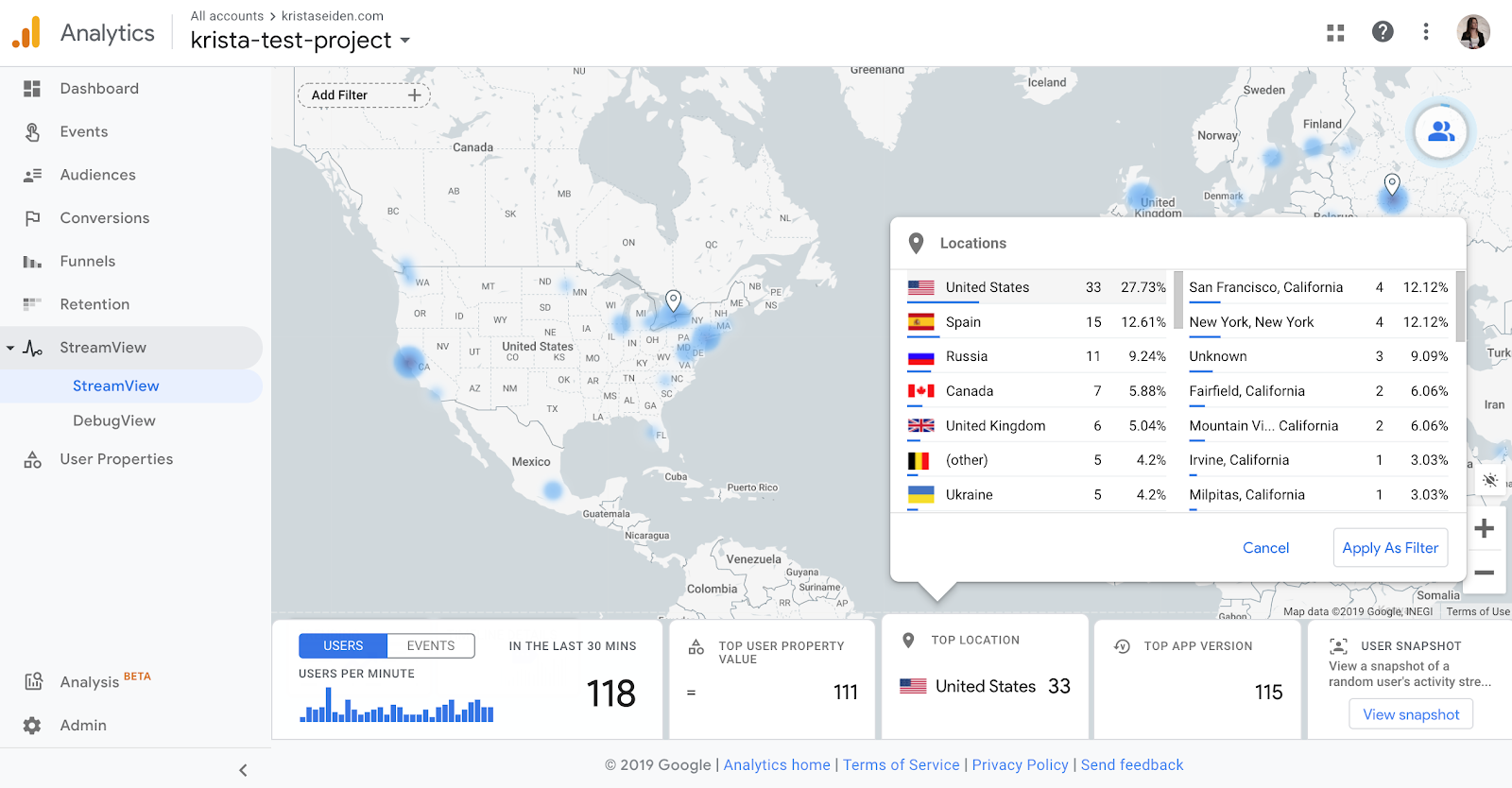
Task: Click the round users button on map
Action: [x=1441, y=132]
